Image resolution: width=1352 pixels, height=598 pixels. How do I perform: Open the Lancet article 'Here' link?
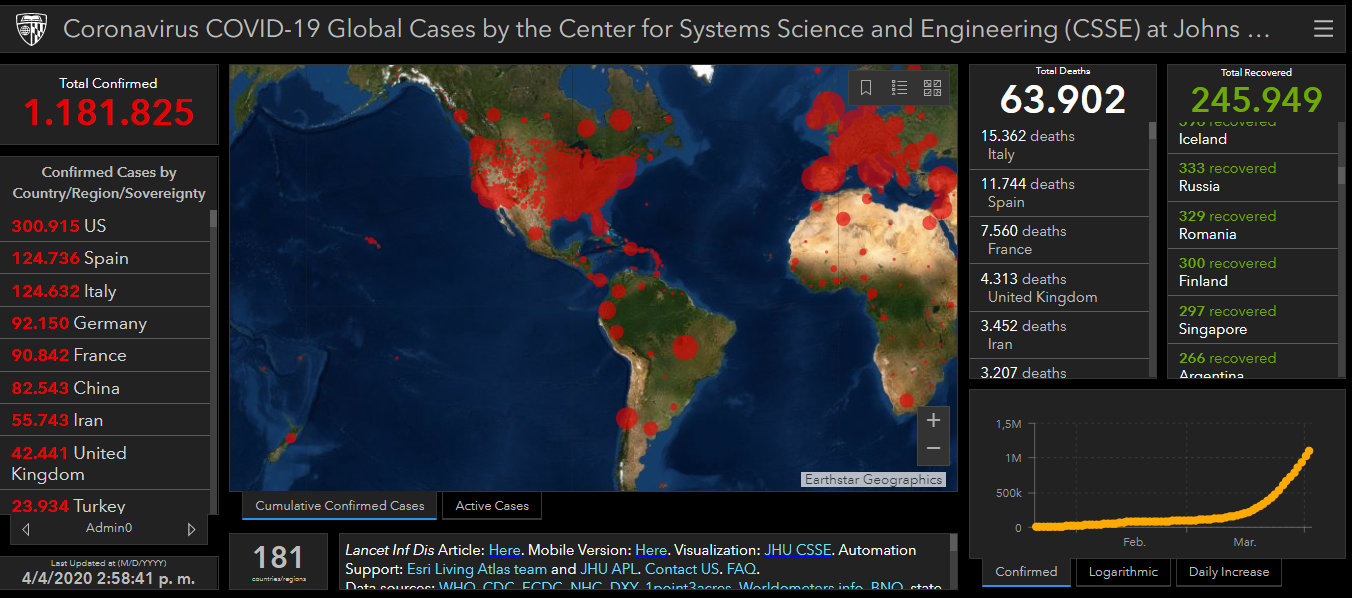click(504, 550)
